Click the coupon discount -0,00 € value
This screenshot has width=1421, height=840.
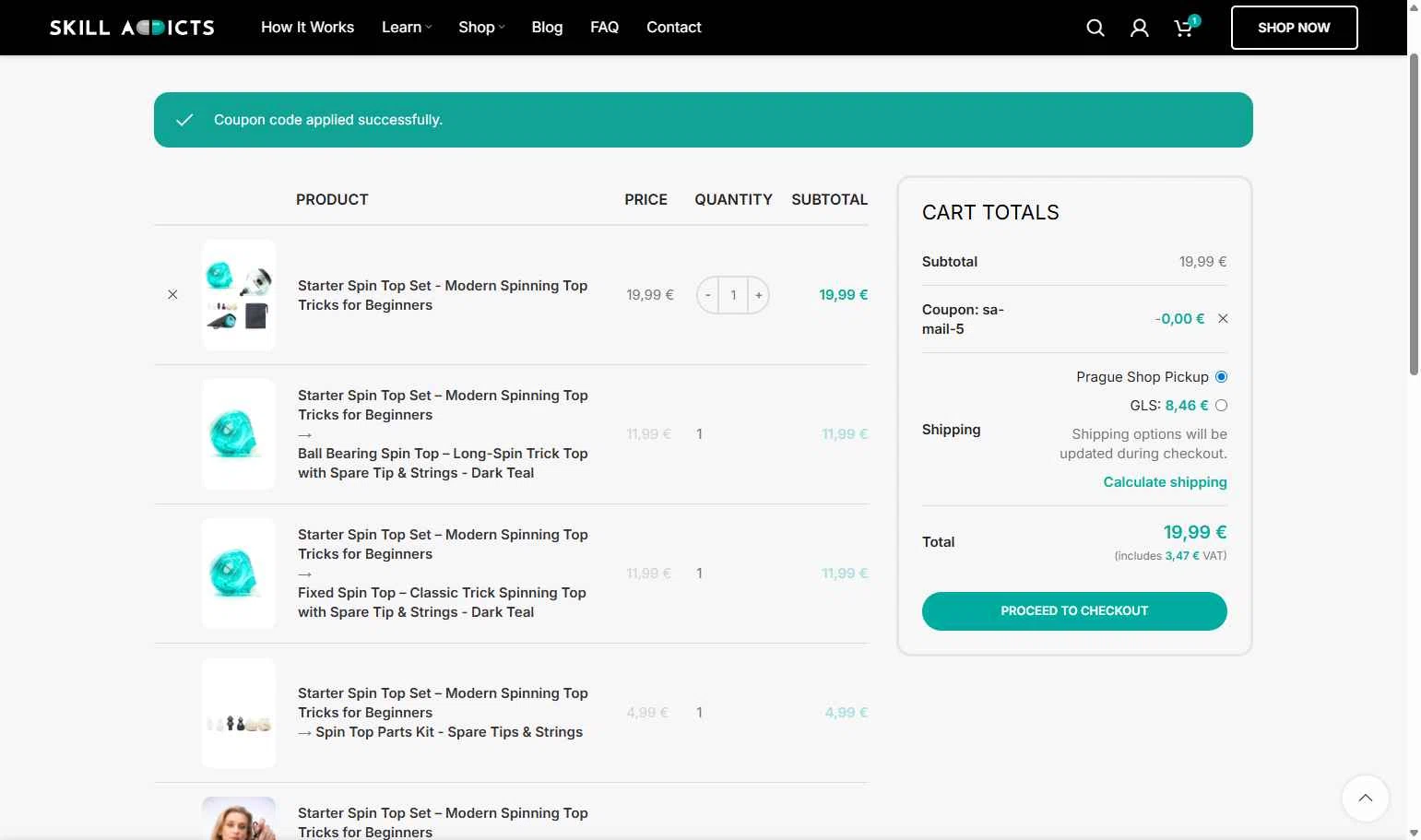1179,319
